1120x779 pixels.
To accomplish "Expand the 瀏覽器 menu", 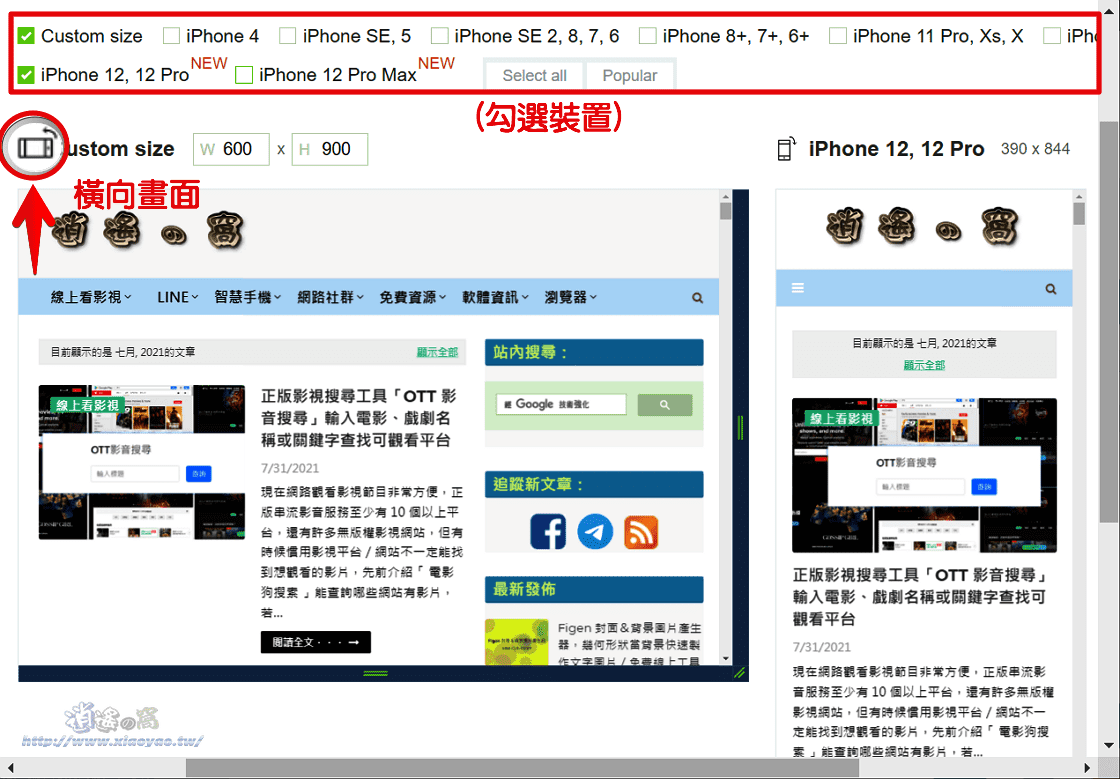I will (570, 297).
